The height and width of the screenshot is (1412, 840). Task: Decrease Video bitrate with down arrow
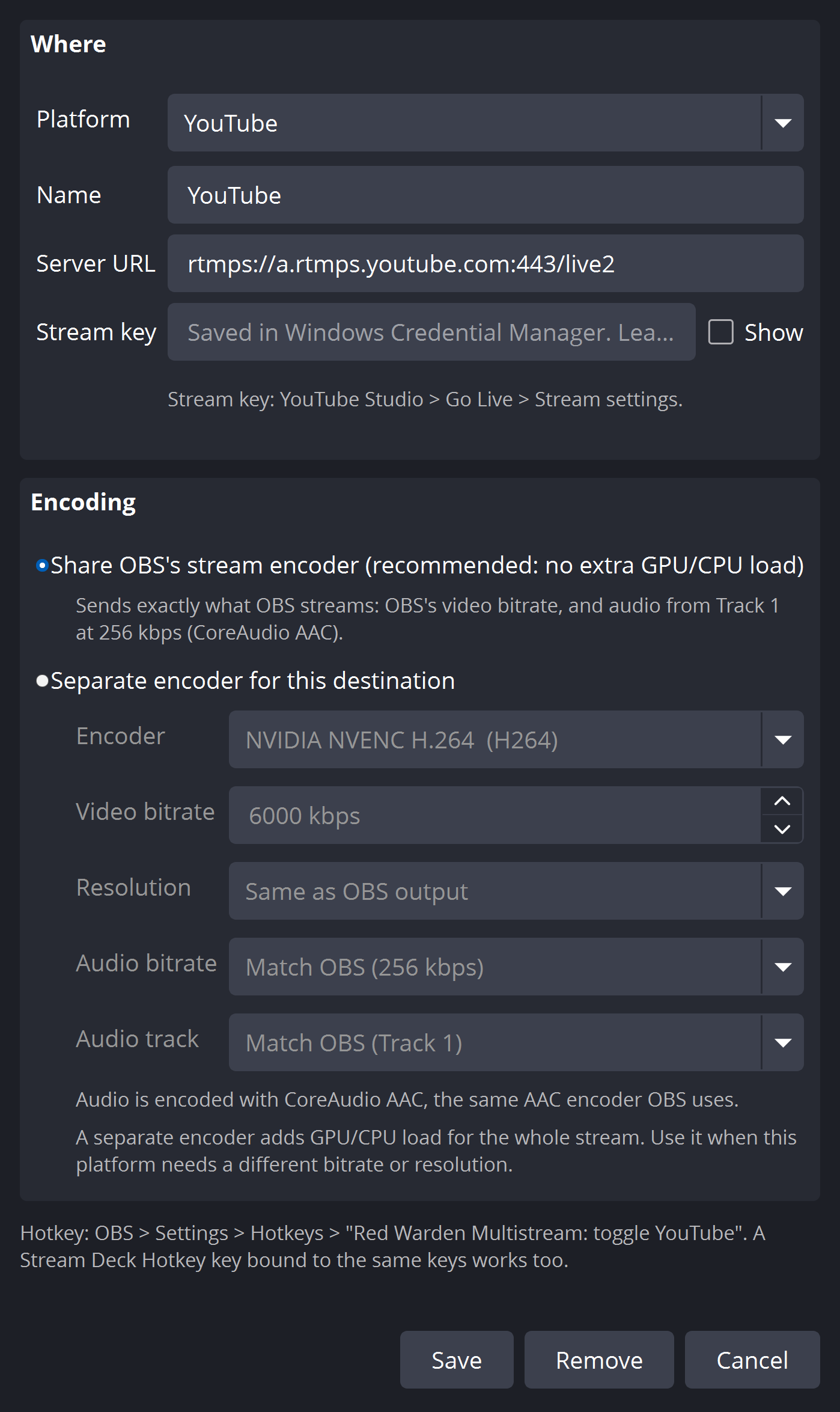pos(782,829)
